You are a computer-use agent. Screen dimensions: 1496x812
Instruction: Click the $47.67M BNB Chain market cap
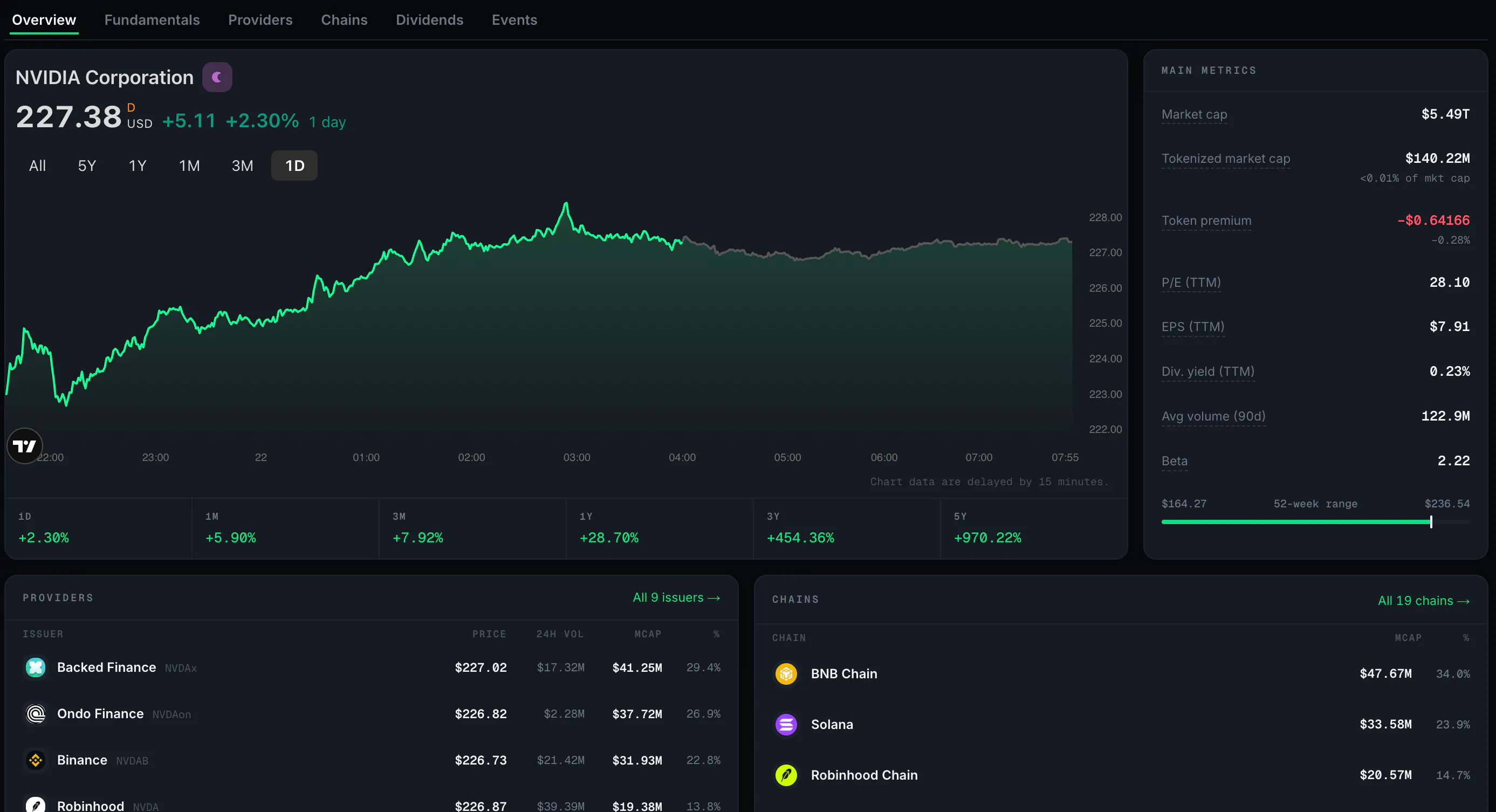[x=1385, y=674]
